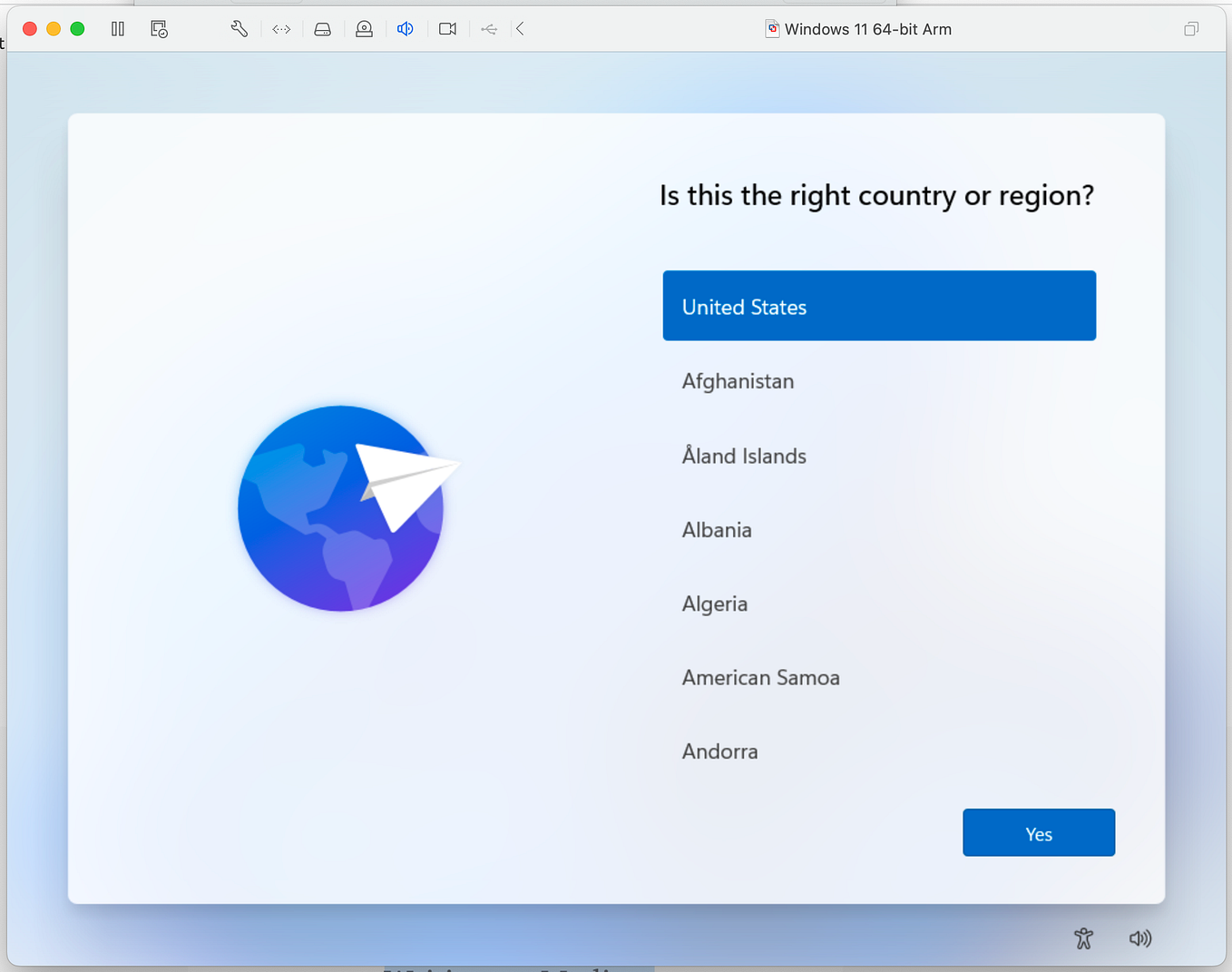Mute the VM with the blue speaker icon

(405, 28)
